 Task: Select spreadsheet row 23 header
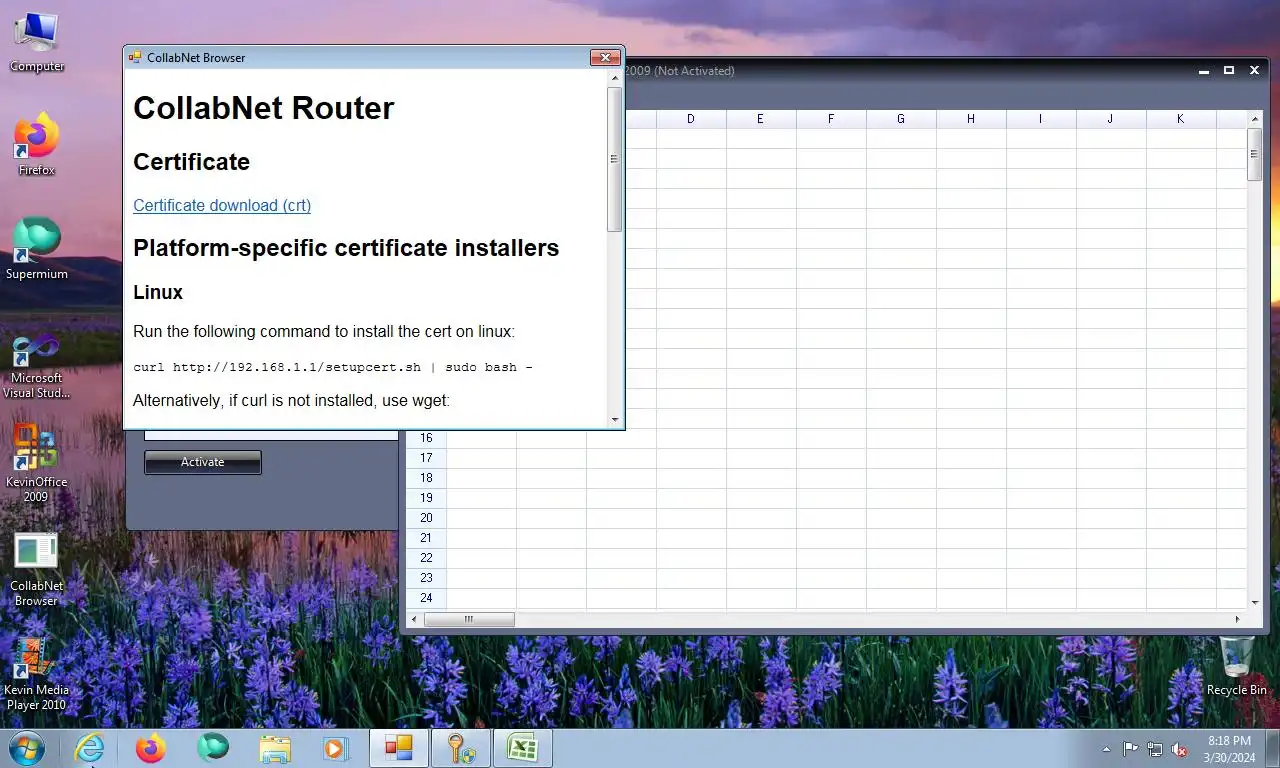[426, 578]
